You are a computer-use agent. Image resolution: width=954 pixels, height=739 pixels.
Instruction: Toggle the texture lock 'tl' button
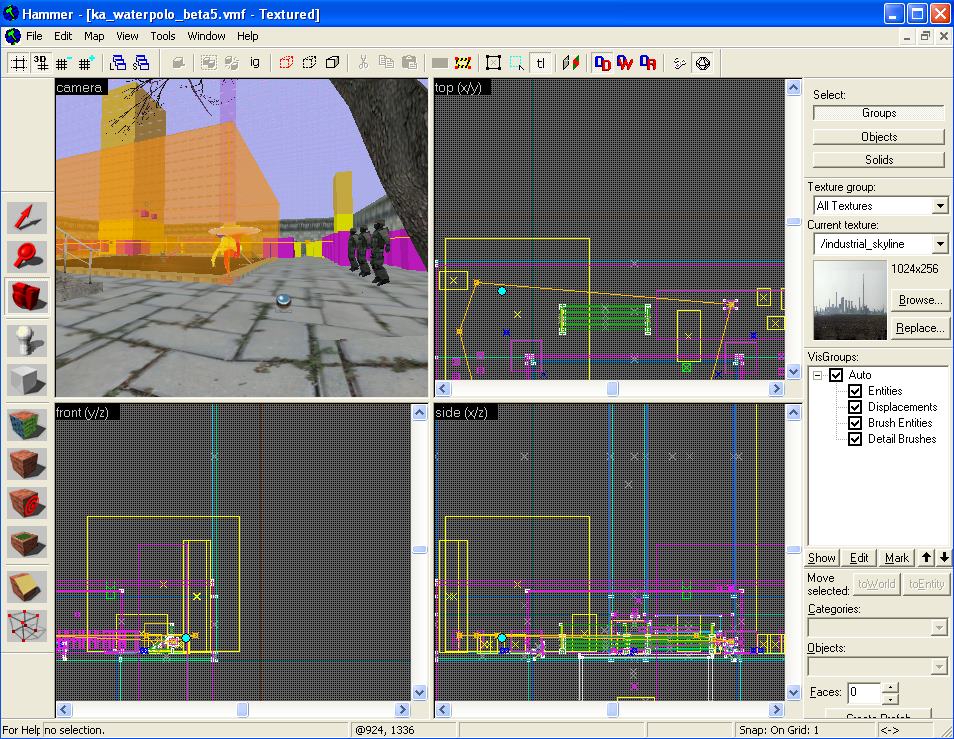point(541,62)
